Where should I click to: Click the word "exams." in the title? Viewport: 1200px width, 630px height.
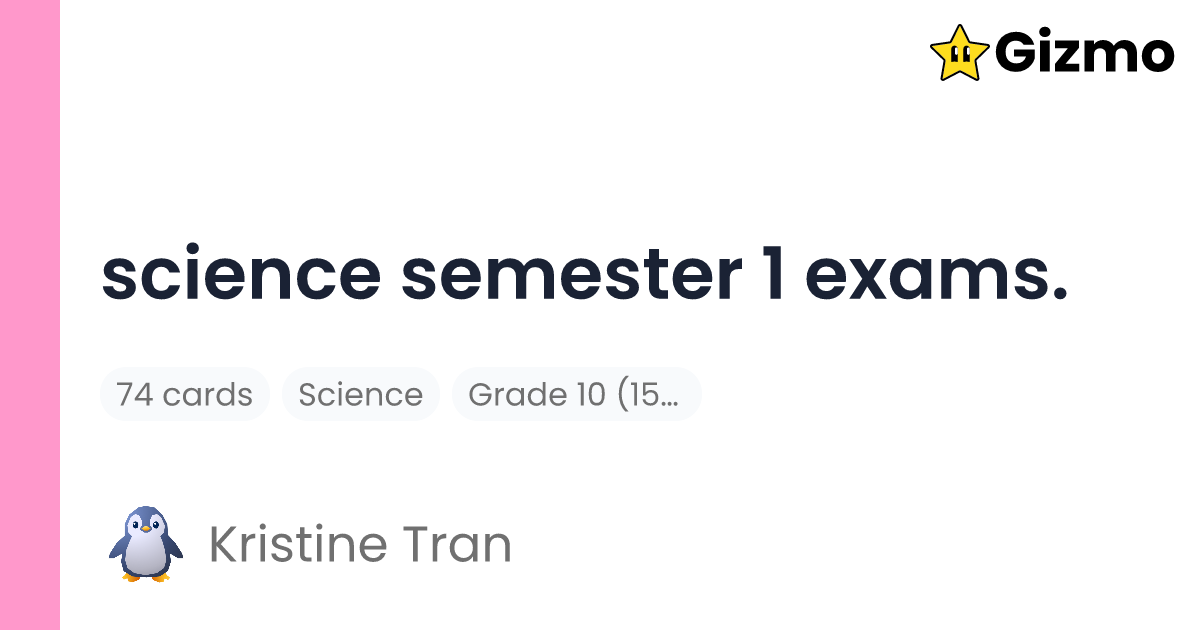pyautogui.click(x=937, y=276)
